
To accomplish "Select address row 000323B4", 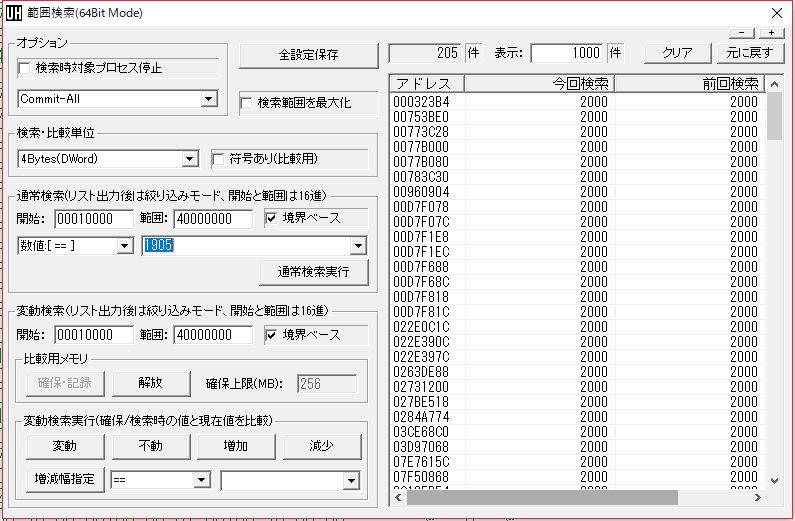I will tap(577, 102).
